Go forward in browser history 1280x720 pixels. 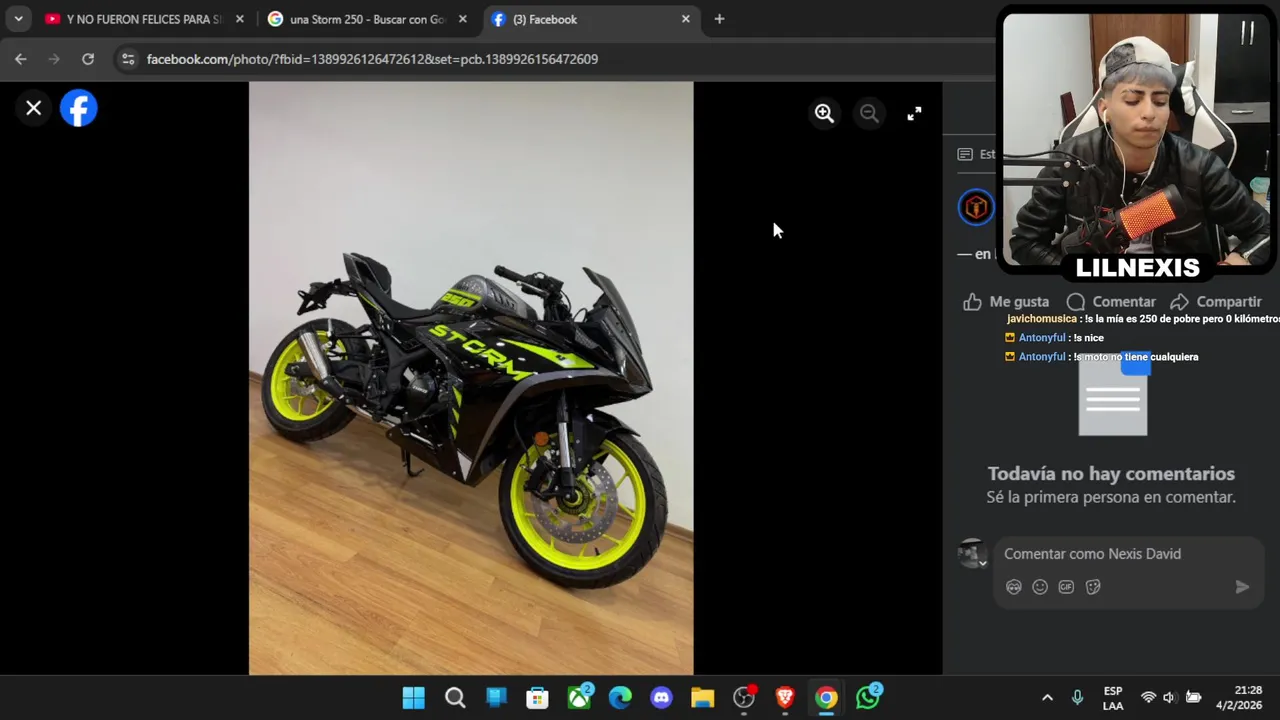point(54,59)
